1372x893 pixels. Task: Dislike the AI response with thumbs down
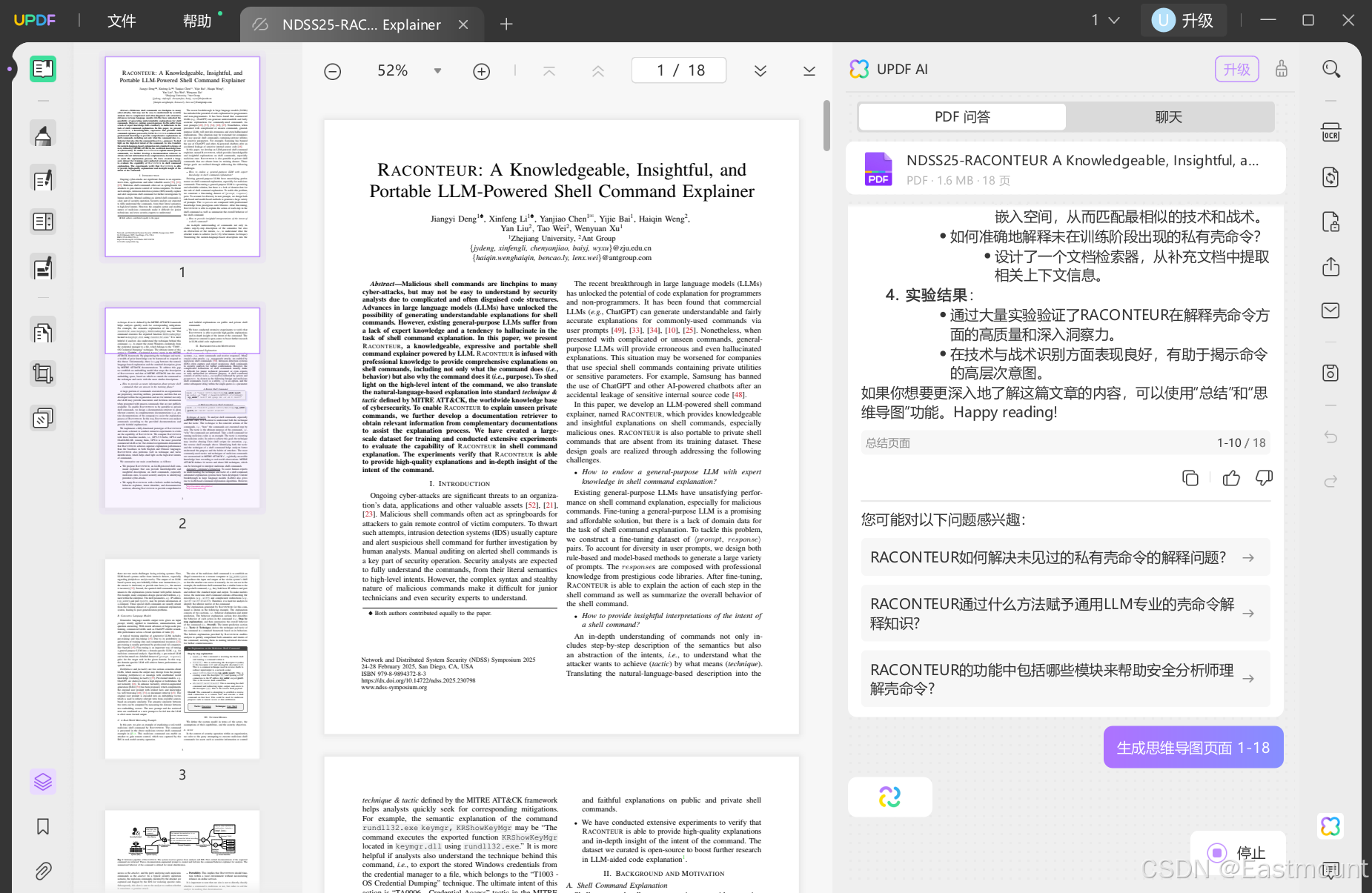[1265, 478]
